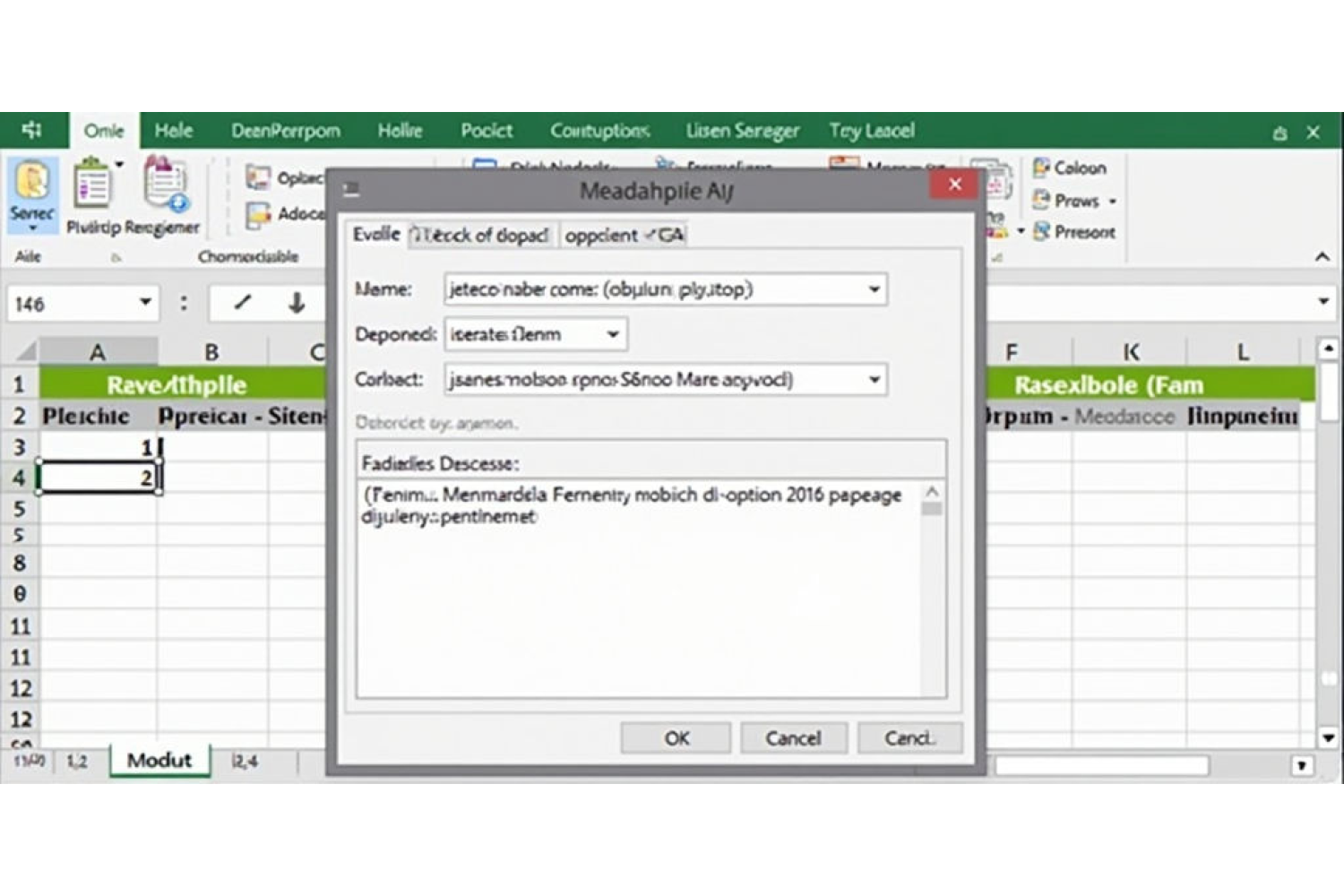Expand the Deponed dropdown list

tap(613, 334)
